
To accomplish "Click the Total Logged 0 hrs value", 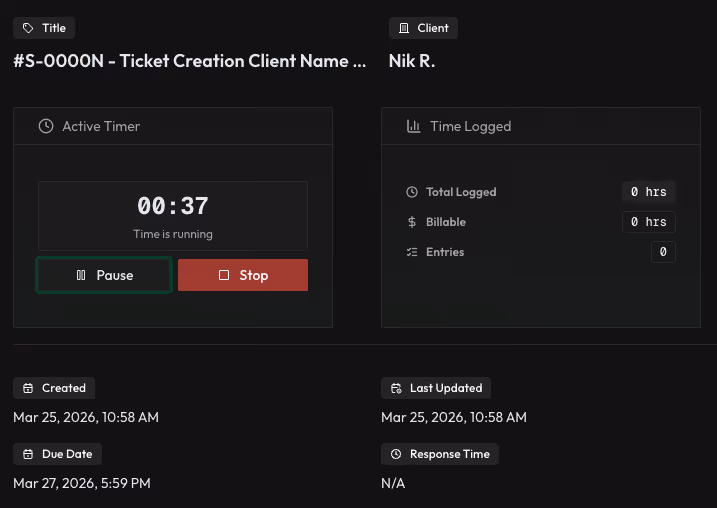I will click(x=648, y=192).
